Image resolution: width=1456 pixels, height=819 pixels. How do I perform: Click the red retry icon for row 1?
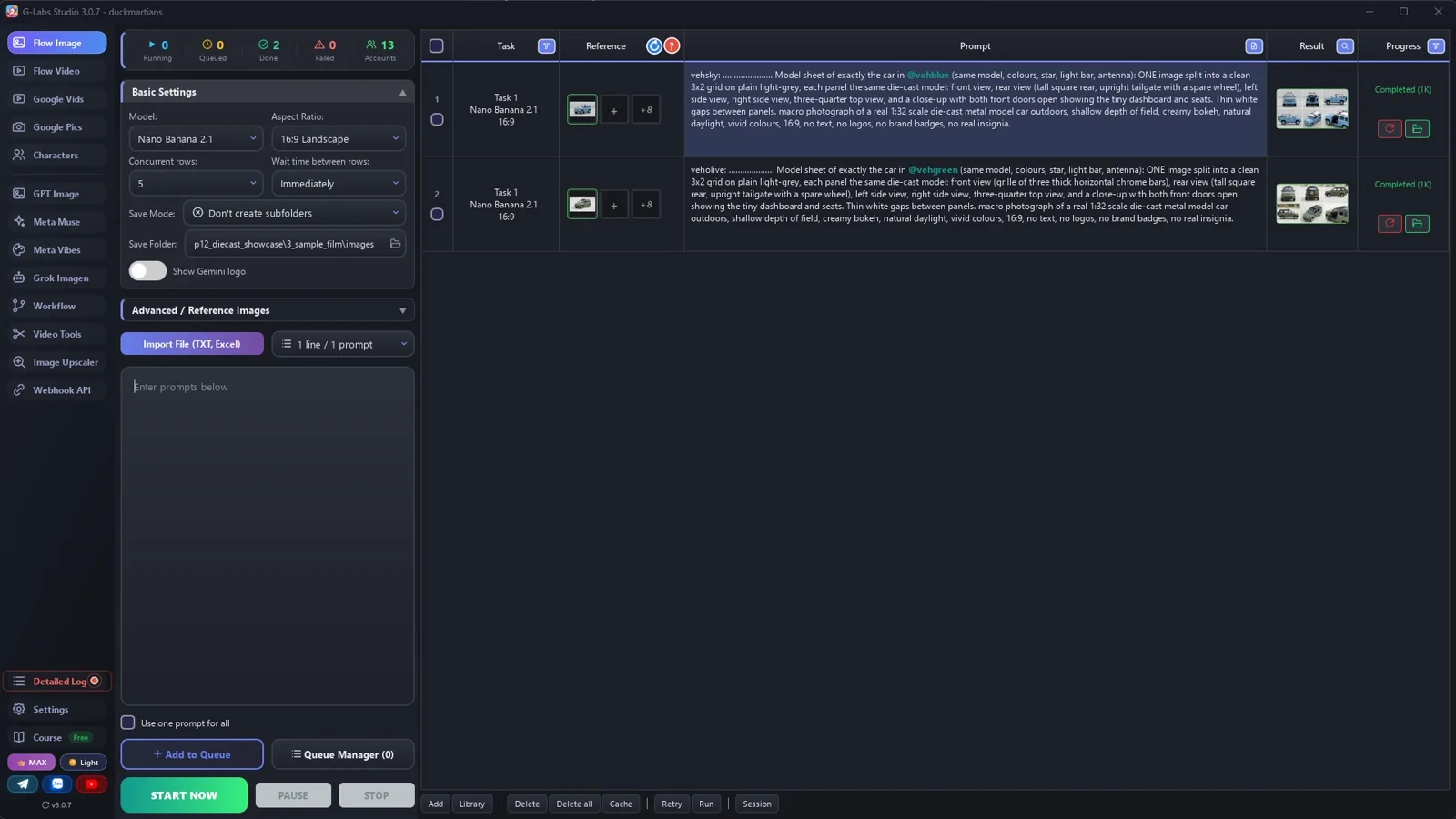click(1390, 128)
